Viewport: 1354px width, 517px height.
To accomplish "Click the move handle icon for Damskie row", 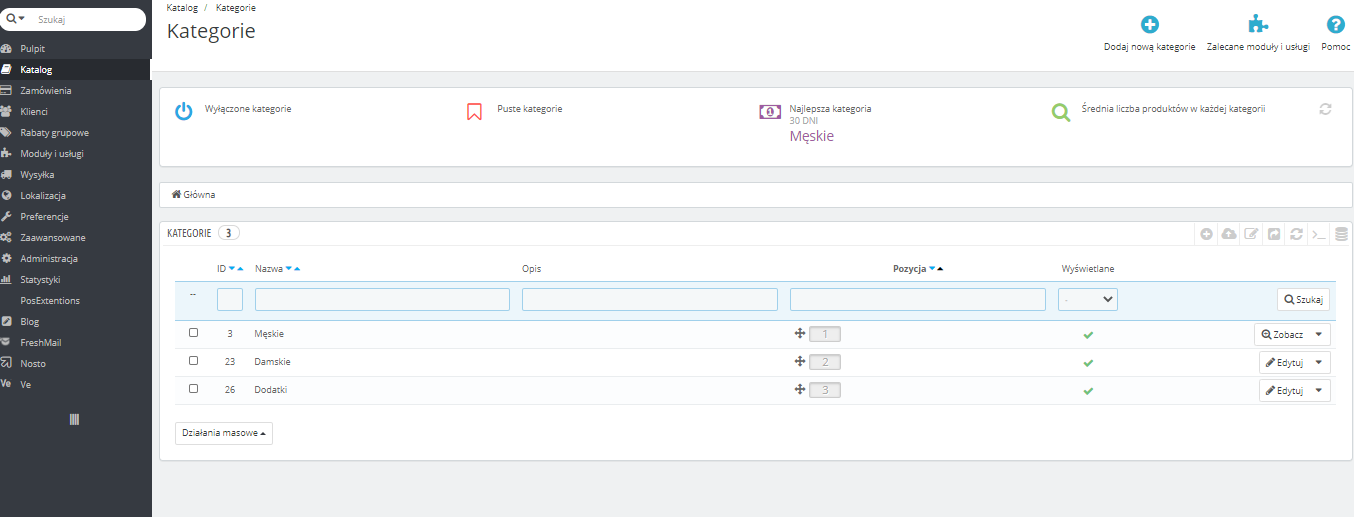I will pos(800,362).
